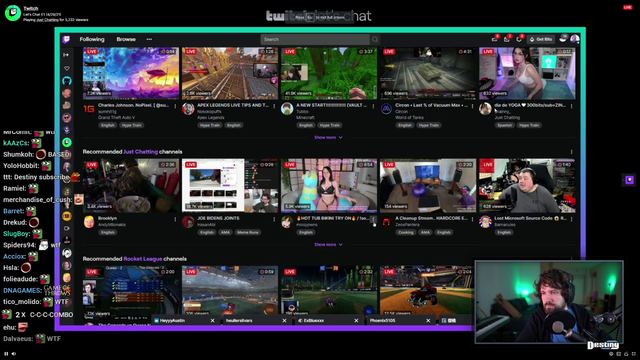The height and width of the screenshot is (360, 640).
Task: Click the Lost Microsoft Source Code stream title
Action: [530, 218]
